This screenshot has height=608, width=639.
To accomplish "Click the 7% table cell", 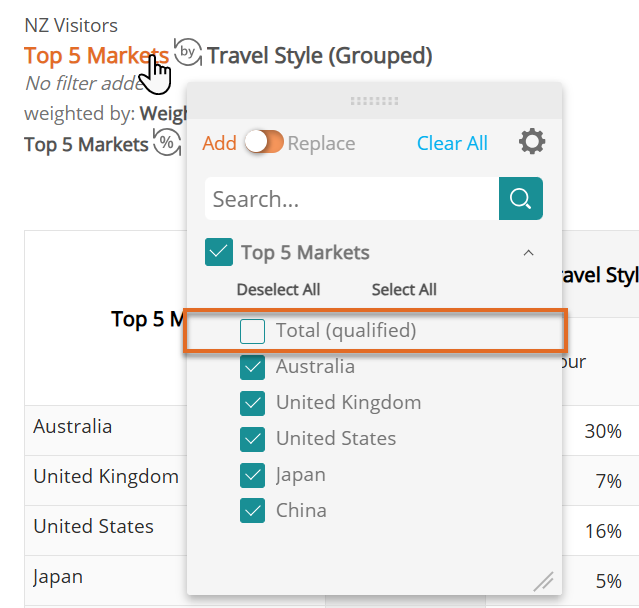I will (608, 481).
